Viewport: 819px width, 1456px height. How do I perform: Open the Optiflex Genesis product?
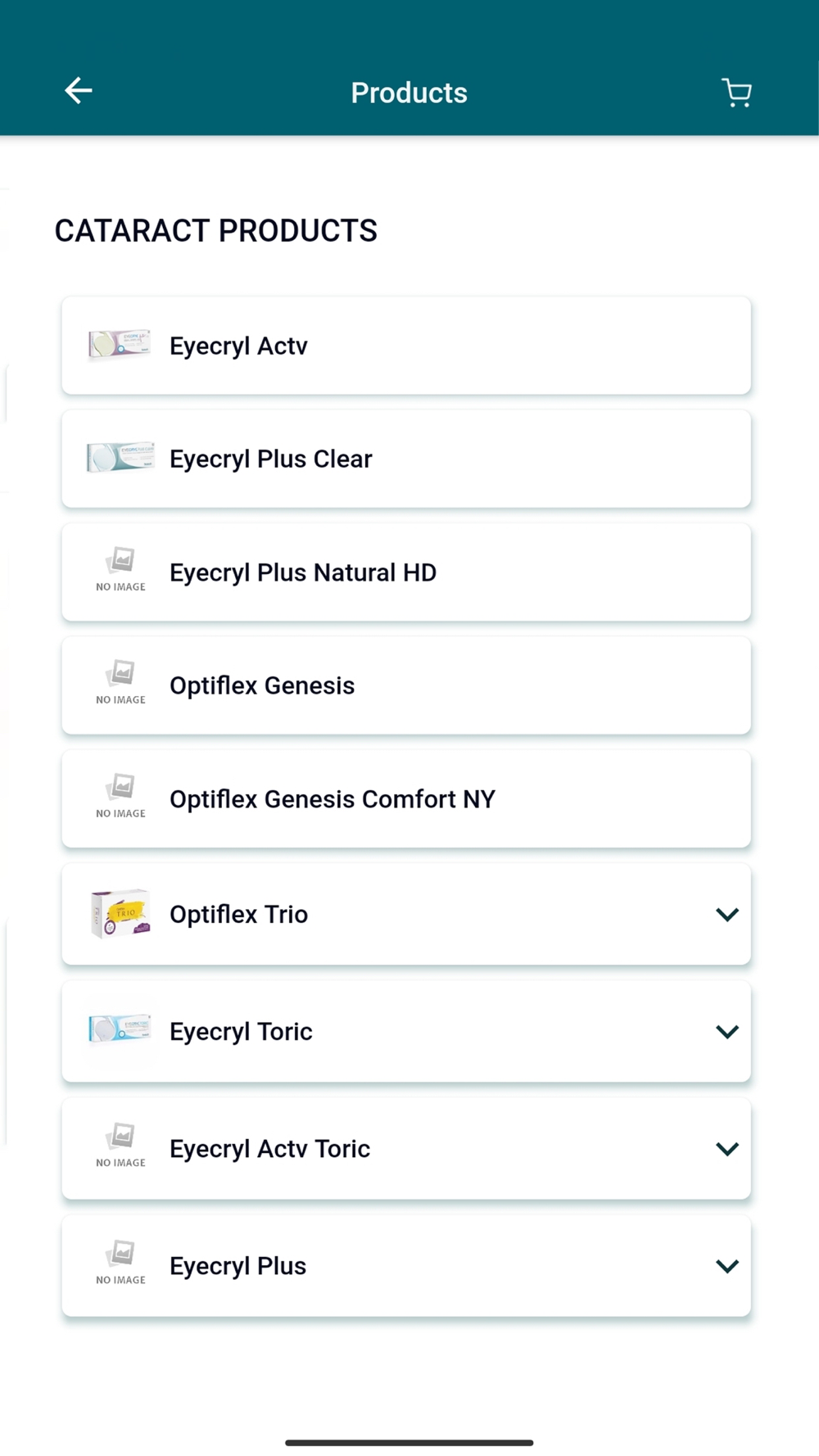click(x=262, y=685)
